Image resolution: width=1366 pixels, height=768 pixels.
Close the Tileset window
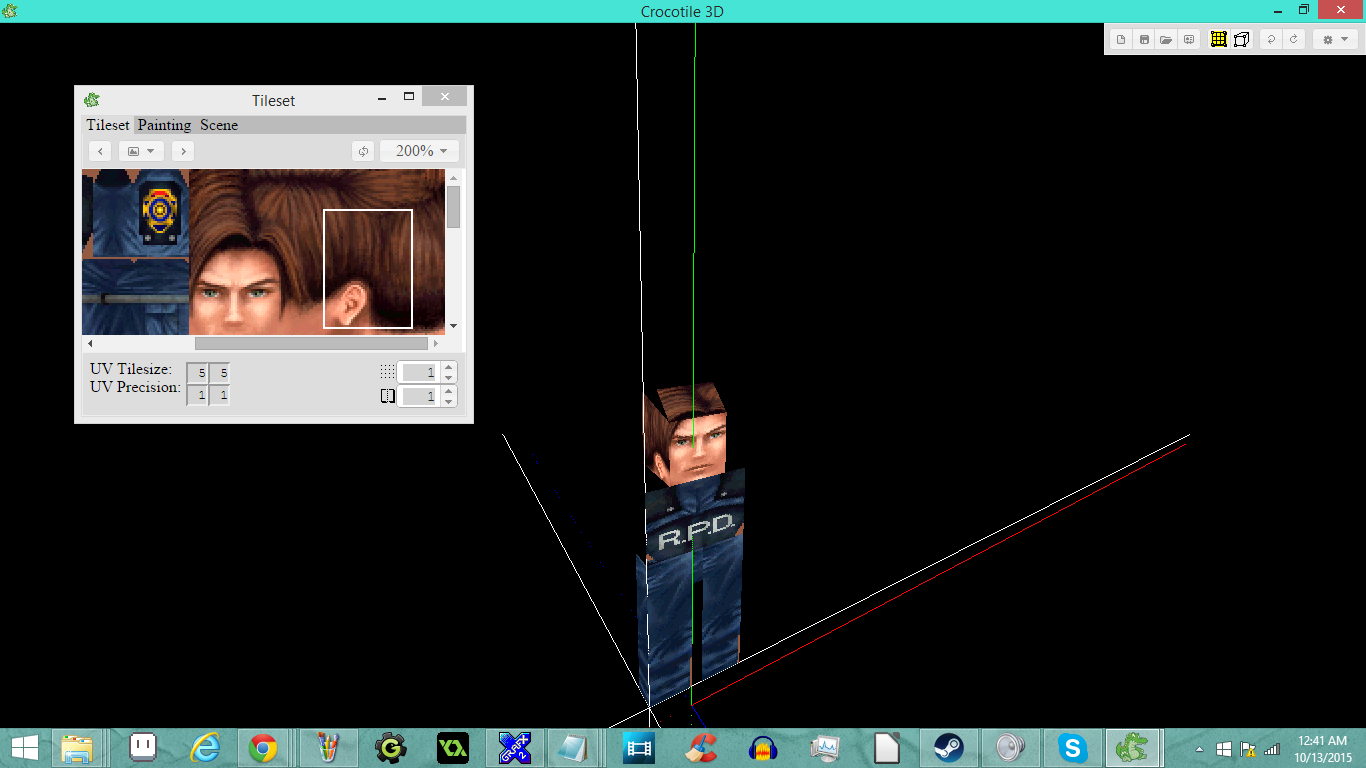coord(444,97)
